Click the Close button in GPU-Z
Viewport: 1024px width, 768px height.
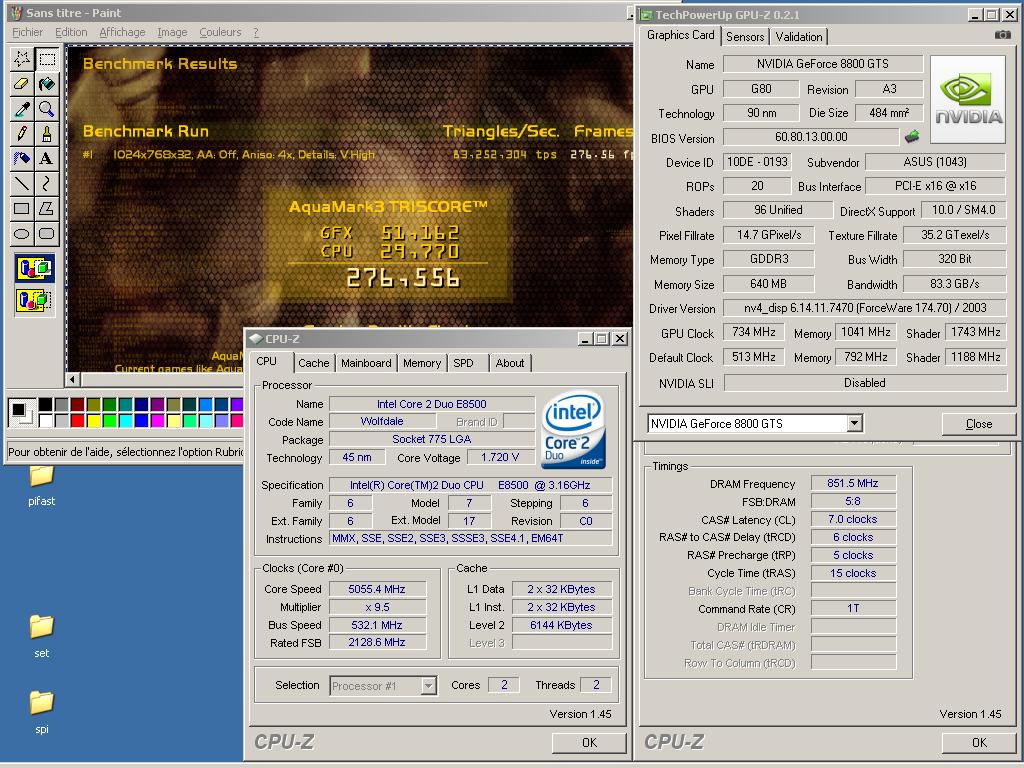point(978,424)
